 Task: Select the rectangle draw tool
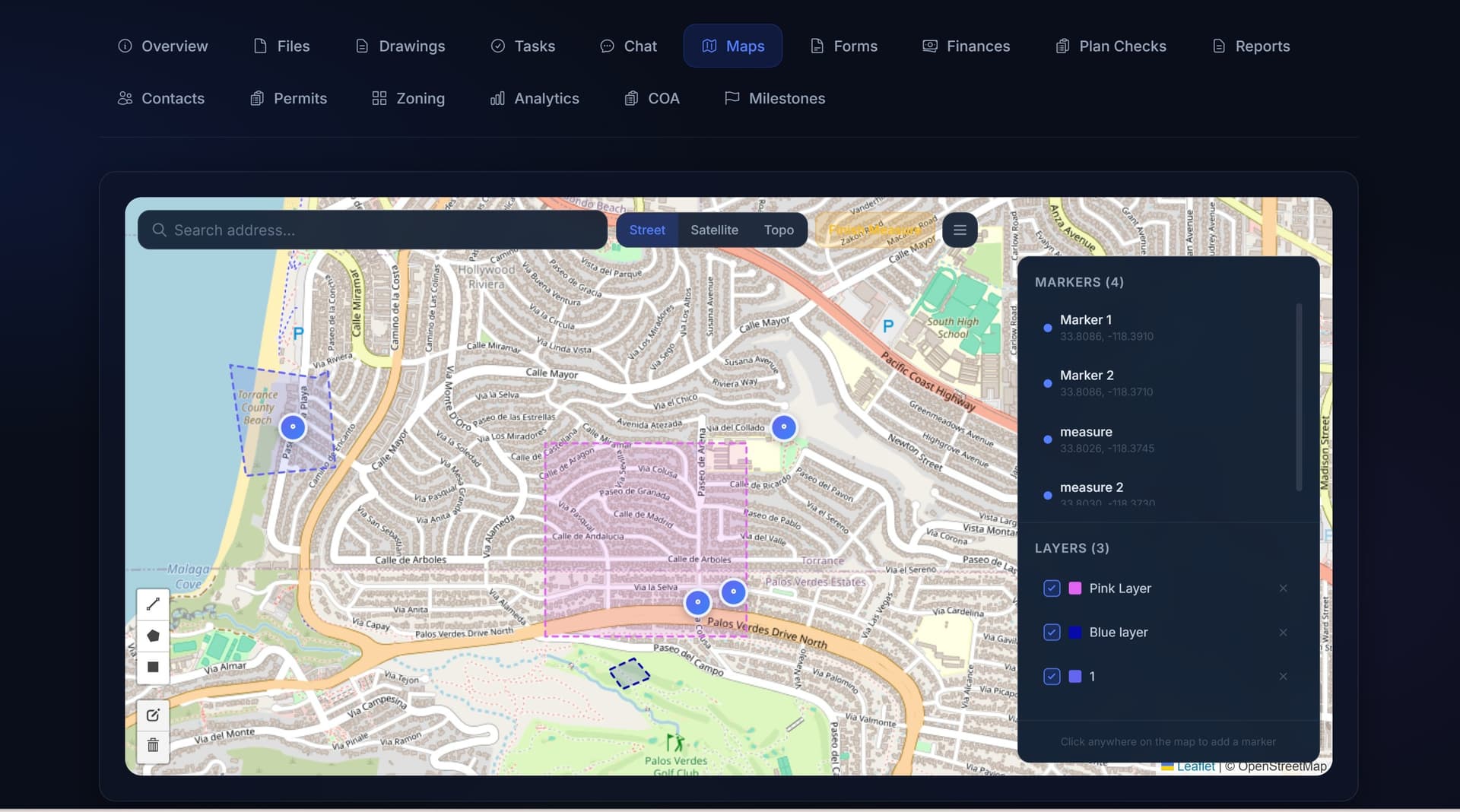click(x=153, y=668)
